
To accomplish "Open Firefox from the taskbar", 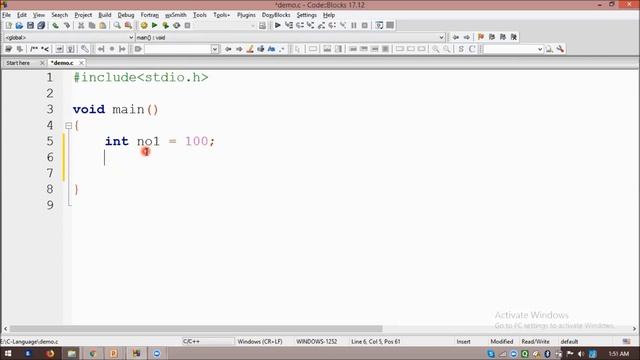I will 50,353.
